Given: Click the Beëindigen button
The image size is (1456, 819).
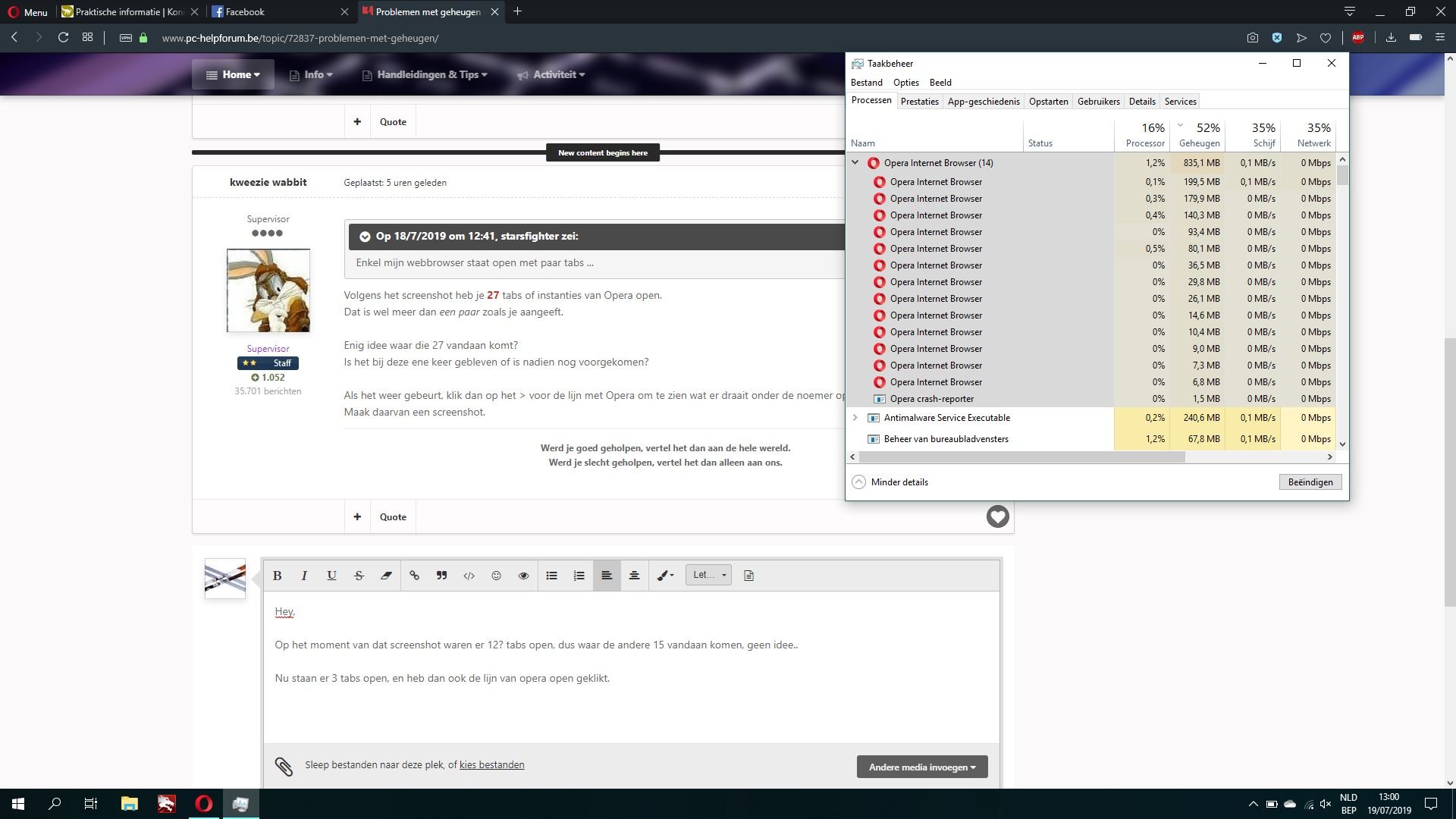Looking at the screenshot, I should (1310, 482).
